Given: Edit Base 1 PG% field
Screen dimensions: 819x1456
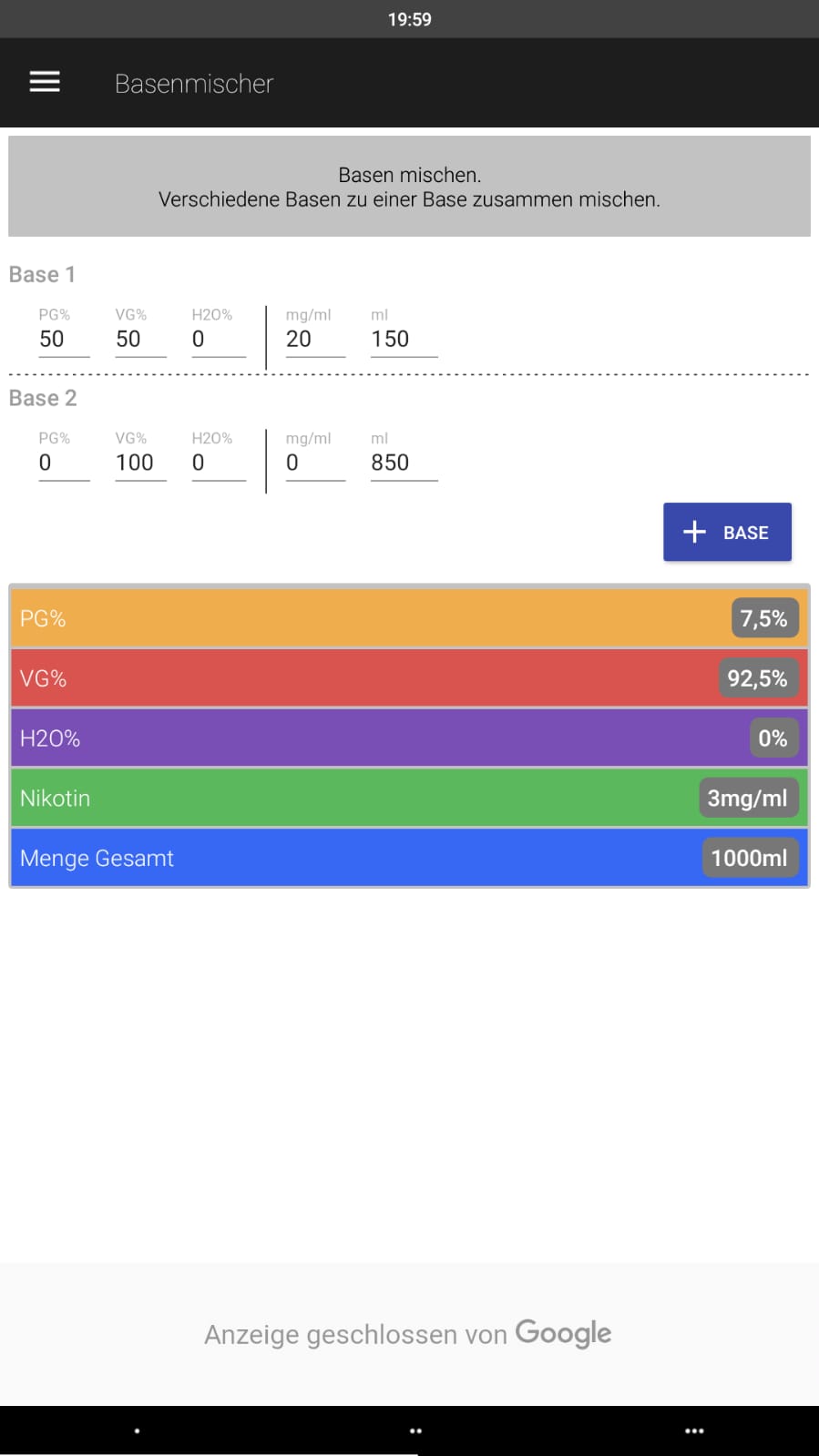Looking at the screenshot, I should pyautogui.click(x=64, y=340).
